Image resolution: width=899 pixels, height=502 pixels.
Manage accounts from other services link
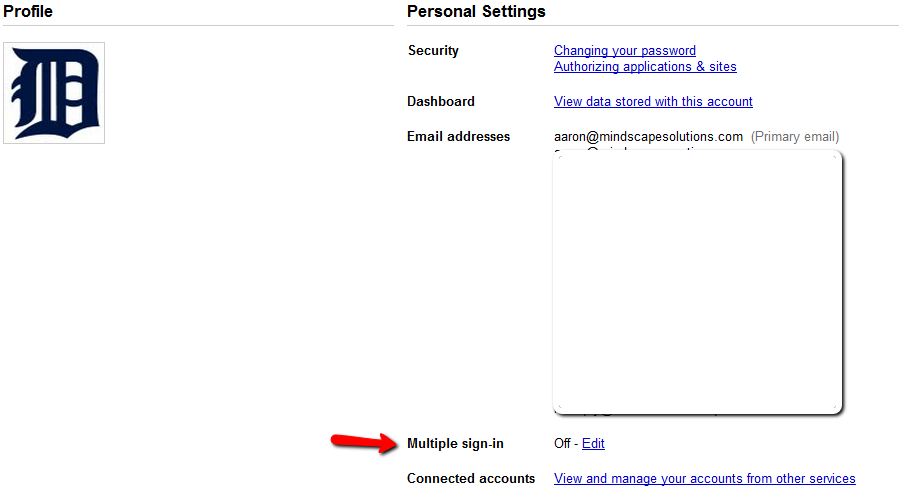pyautogui.click(x=704, y=478)
